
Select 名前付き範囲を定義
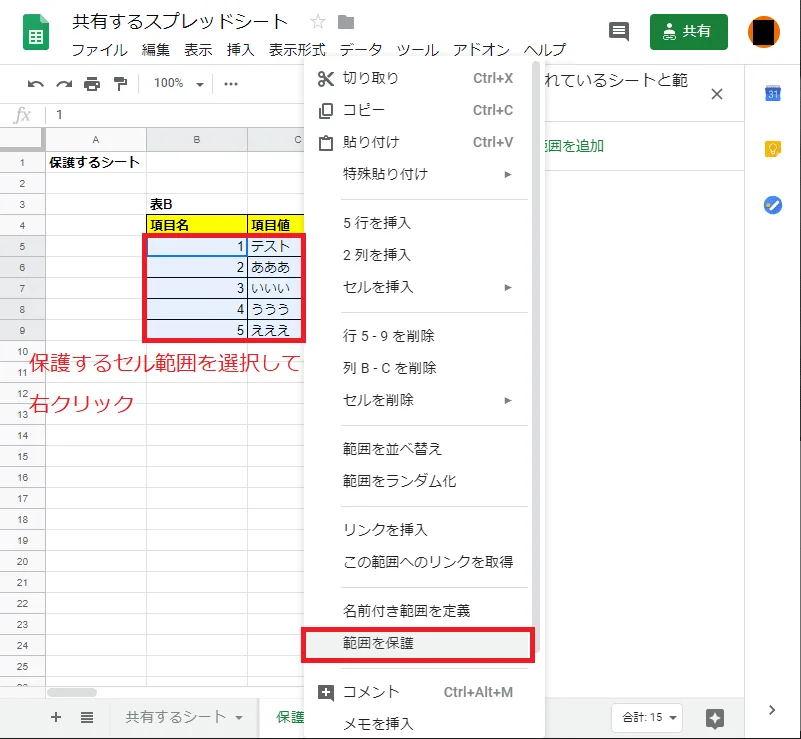pyautogui.click(x=418, y=611)
